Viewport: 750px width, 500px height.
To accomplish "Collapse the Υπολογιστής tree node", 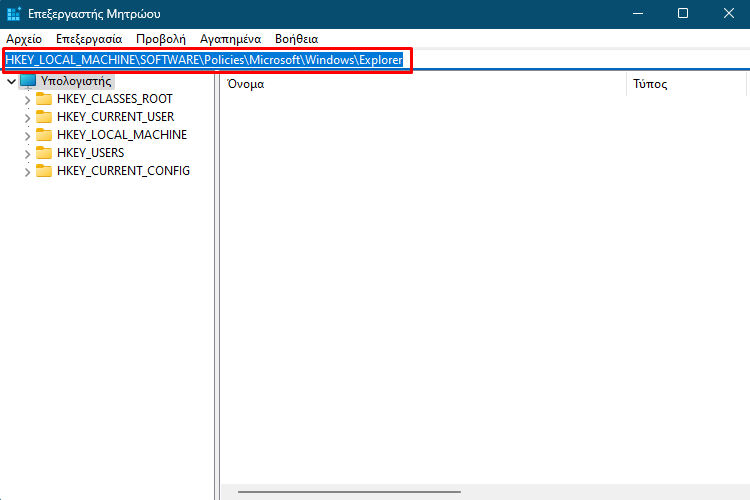I will (11, 81).
